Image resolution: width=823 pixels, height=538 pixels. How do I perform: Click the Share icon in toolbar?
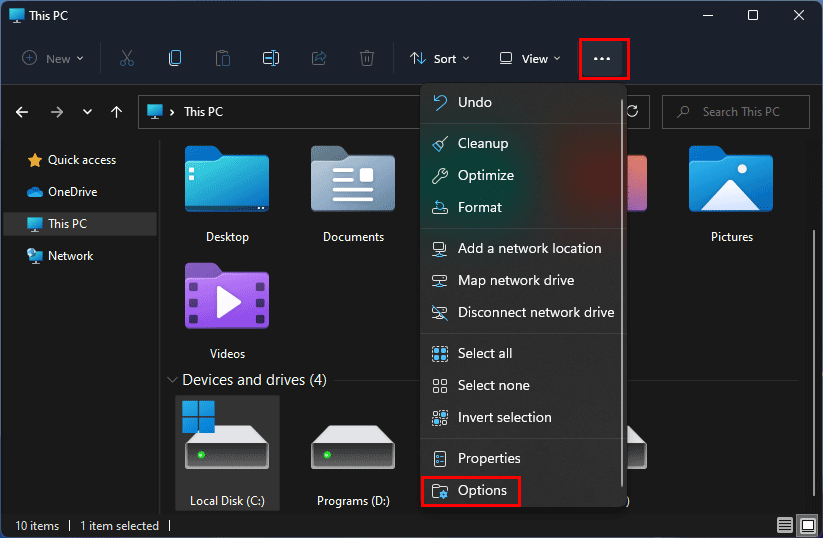[x=319, y=59]
